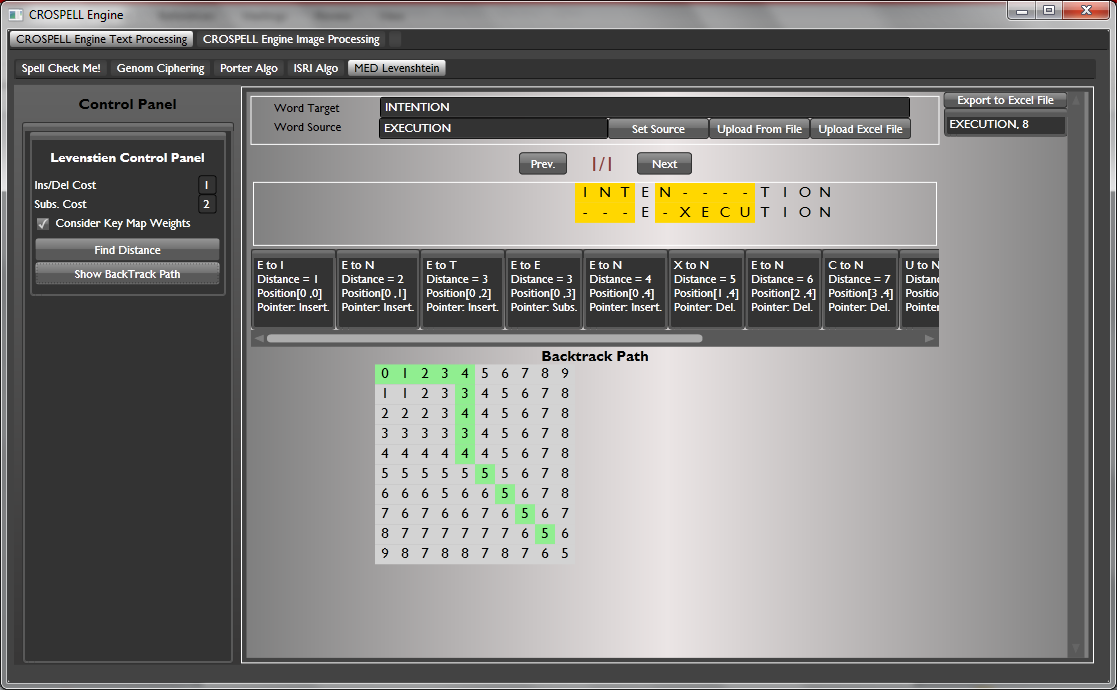
Task: Open the Genom Ciphering tab
Action: coord(160,68)
